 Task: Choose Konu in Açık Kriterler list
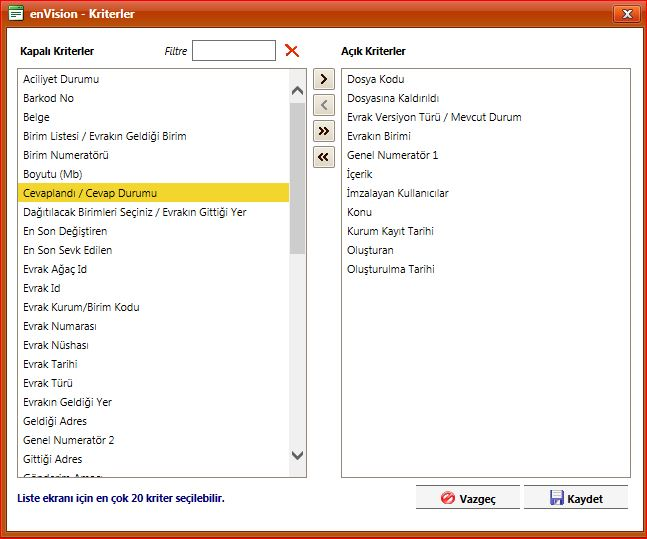pyautogui.click(x=486, y=212)
